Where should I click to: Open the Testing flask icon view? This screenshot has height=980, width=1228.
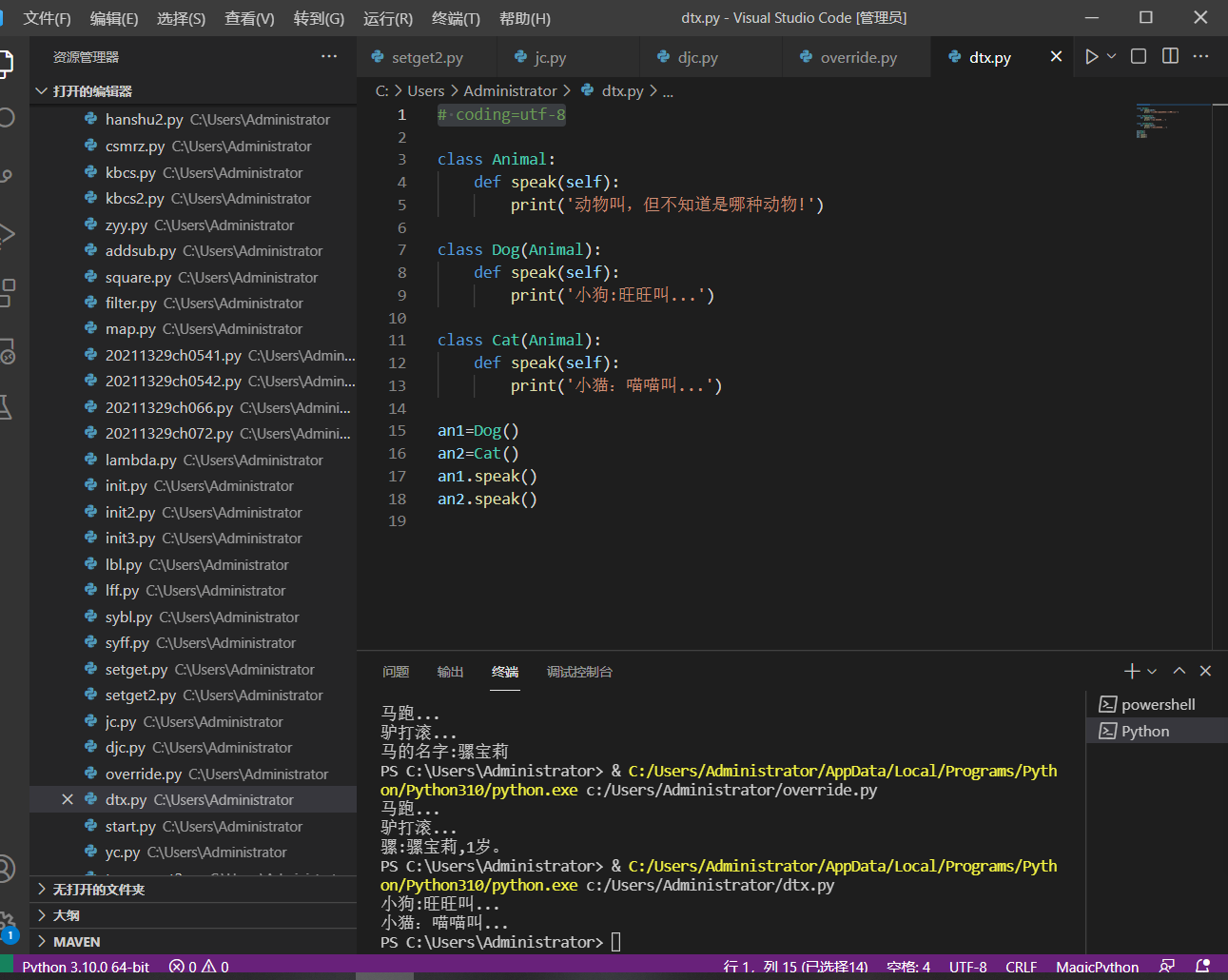(7, 408)
